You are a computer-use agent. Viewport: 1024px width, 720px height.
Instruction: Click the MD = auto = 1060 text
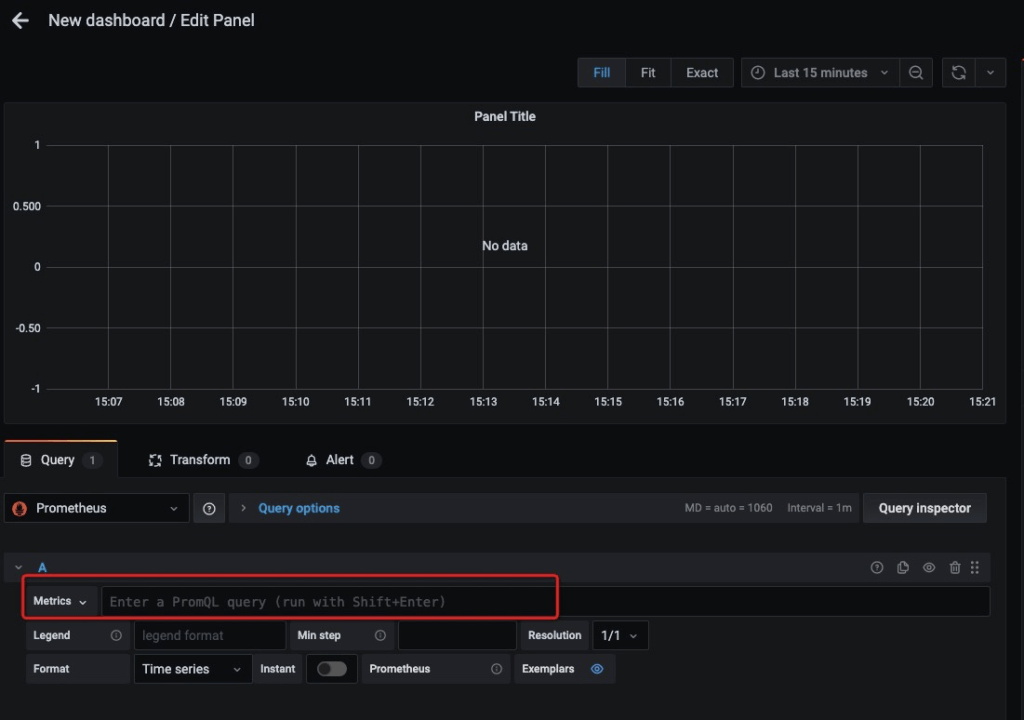[728, 508]
